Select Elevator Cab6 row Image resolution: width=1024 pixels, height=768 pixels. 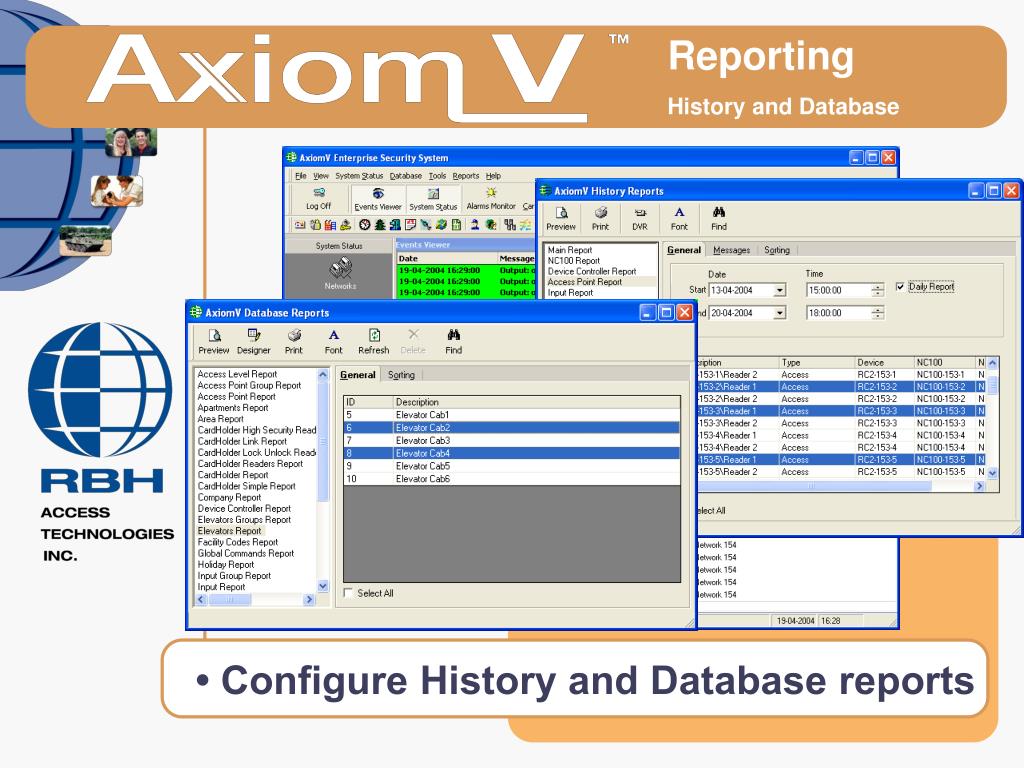pos(511,479)
